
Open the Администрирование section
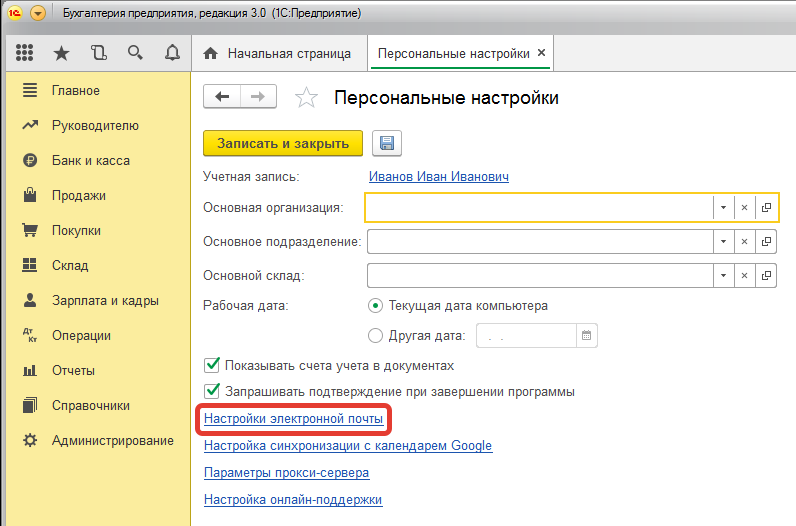tap(113, 441)
